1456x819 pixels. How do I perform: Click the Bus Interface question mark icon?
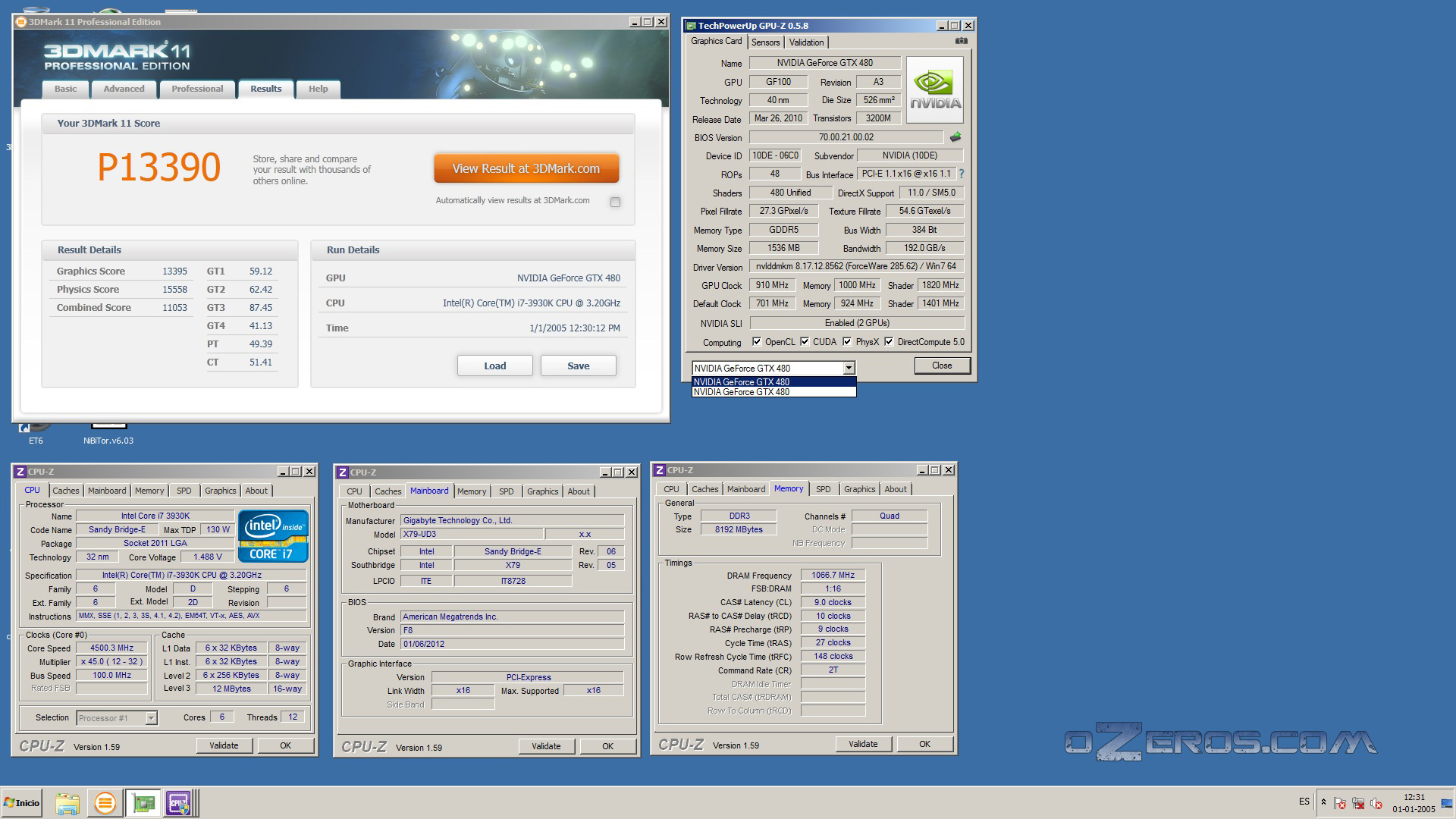point(962,174)
